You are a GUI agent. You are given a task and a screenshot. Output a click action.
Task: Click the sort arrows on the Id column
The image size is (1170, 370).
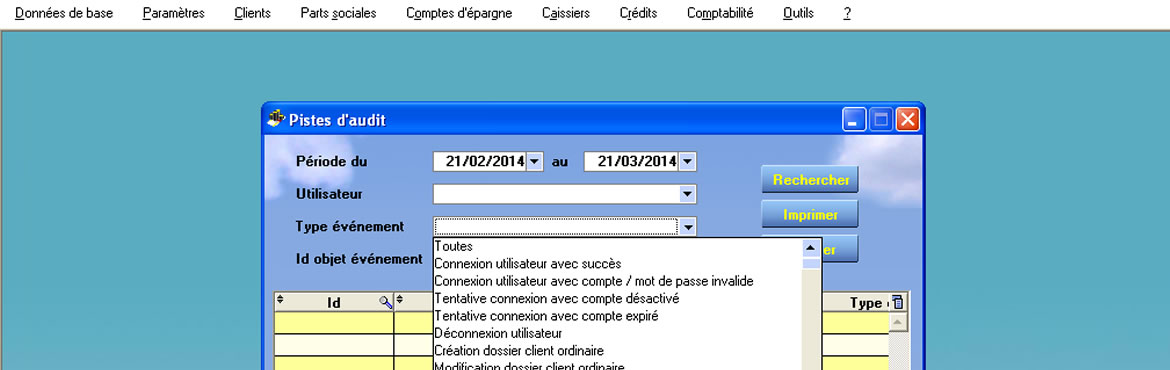280,301
